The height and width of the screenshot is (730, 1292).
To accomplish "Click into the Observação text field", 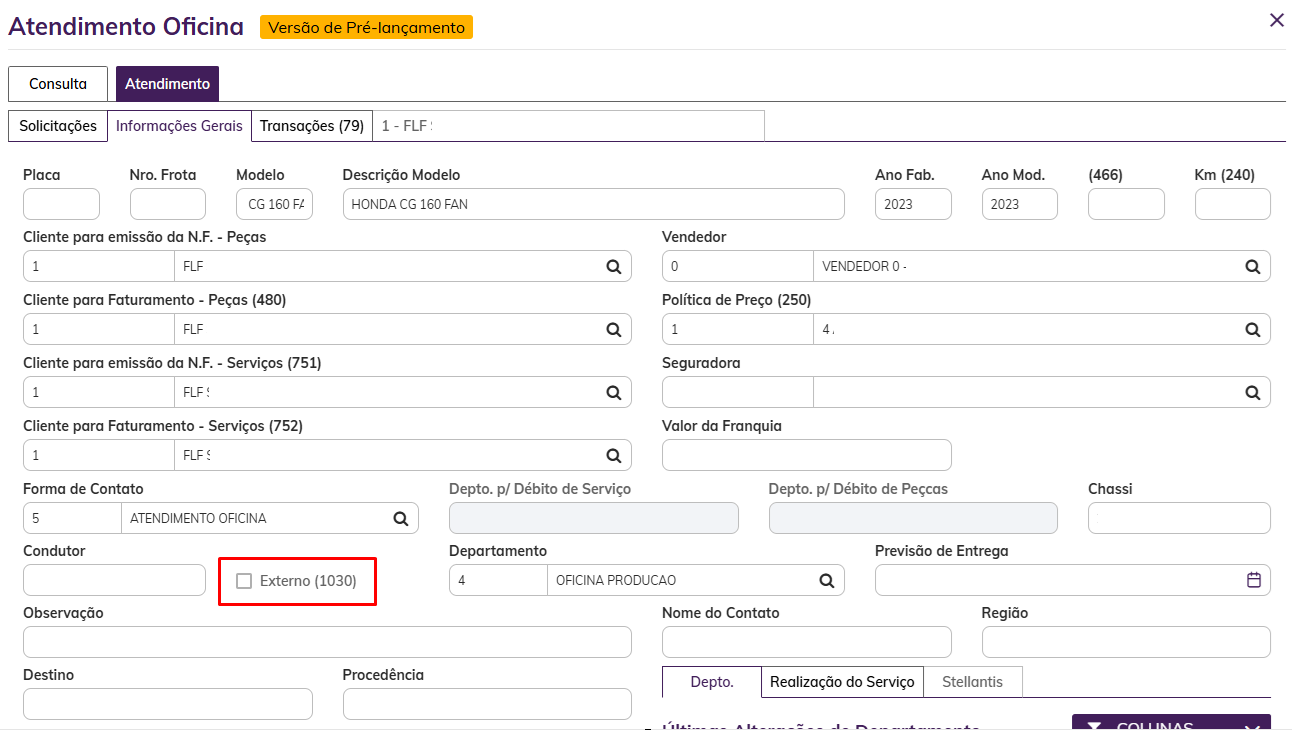I will (327, 642).
